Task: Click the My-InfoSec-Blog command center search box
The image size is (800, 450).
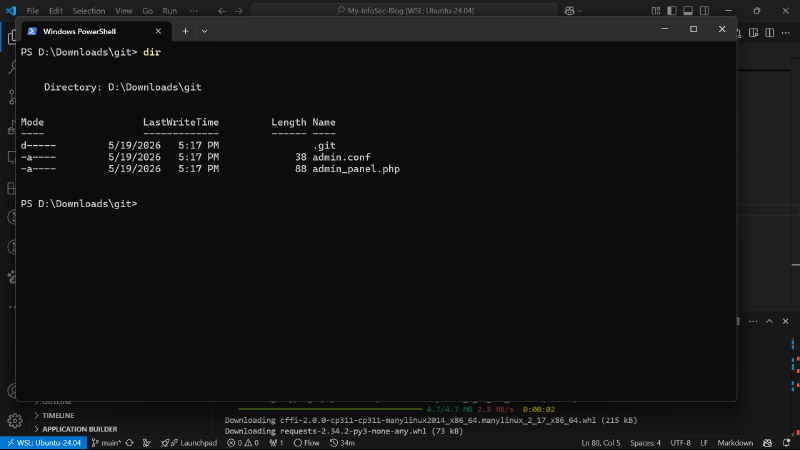Action: 404,11
